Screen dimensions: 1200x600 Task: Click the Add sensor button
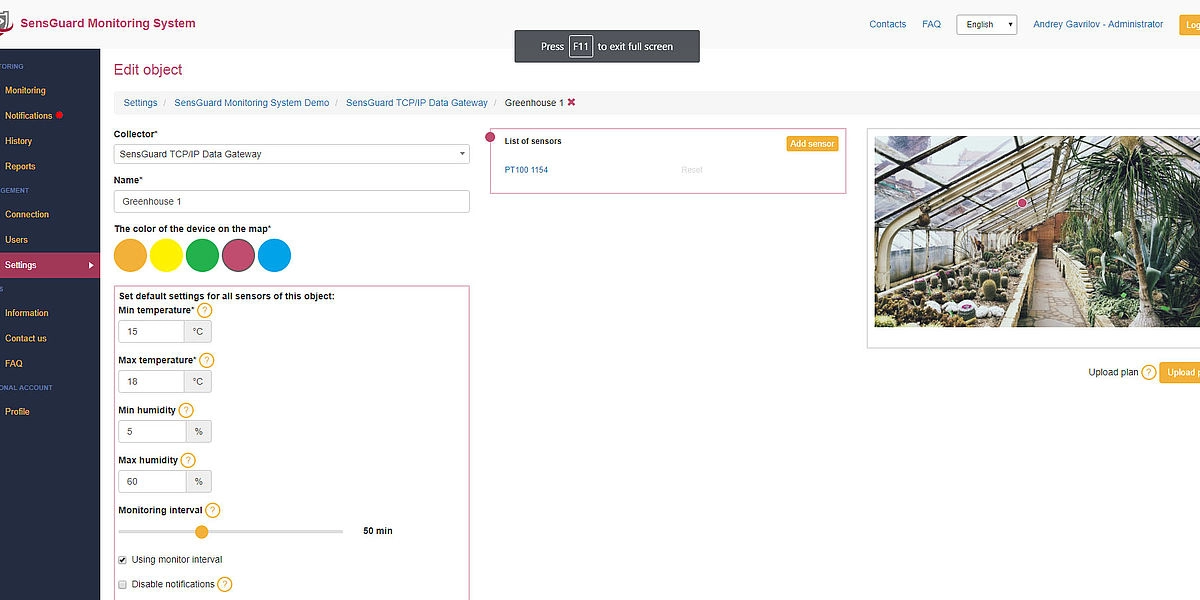coord(812,144)
